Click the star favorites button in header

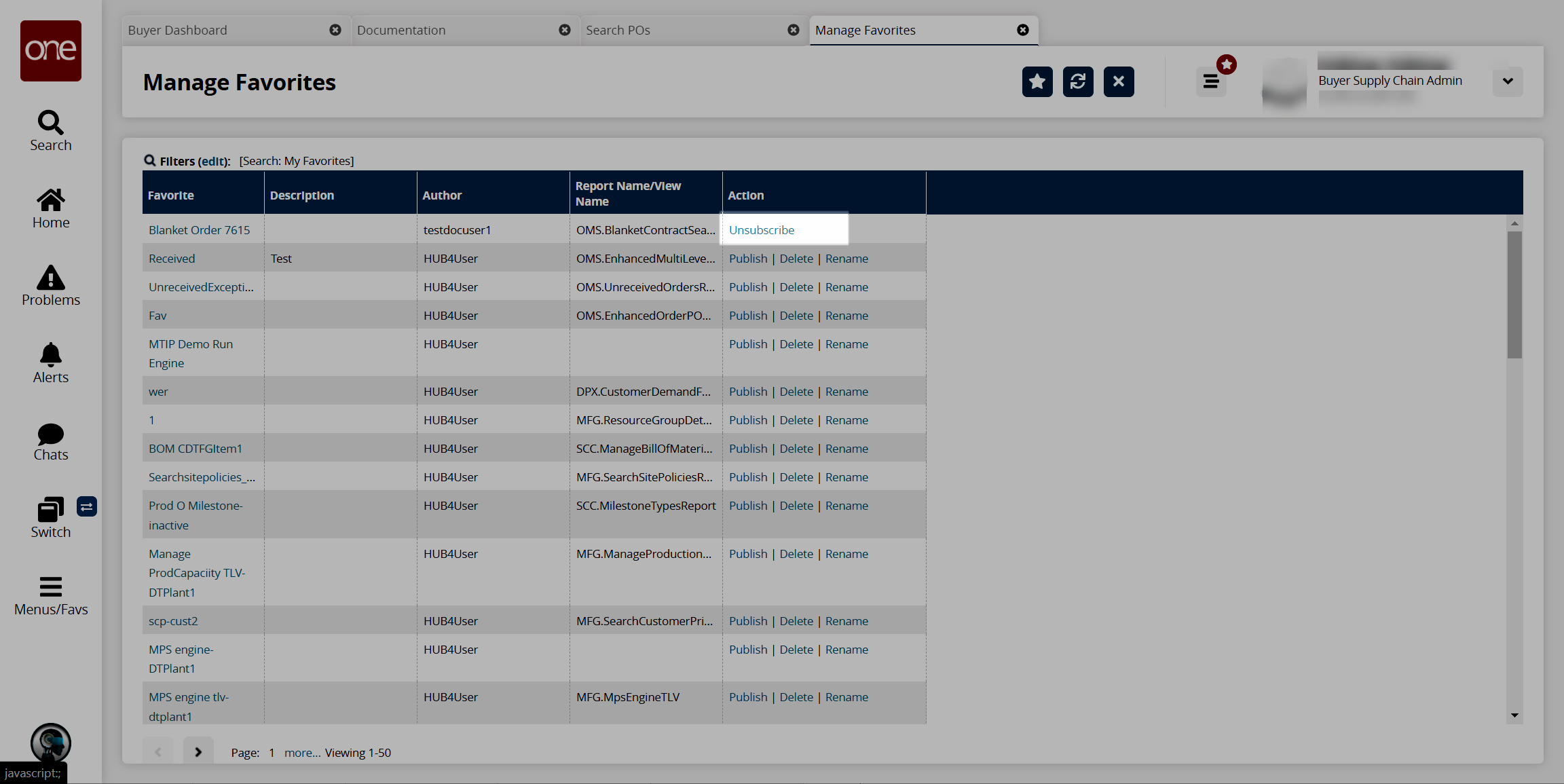click(1037, 82)
